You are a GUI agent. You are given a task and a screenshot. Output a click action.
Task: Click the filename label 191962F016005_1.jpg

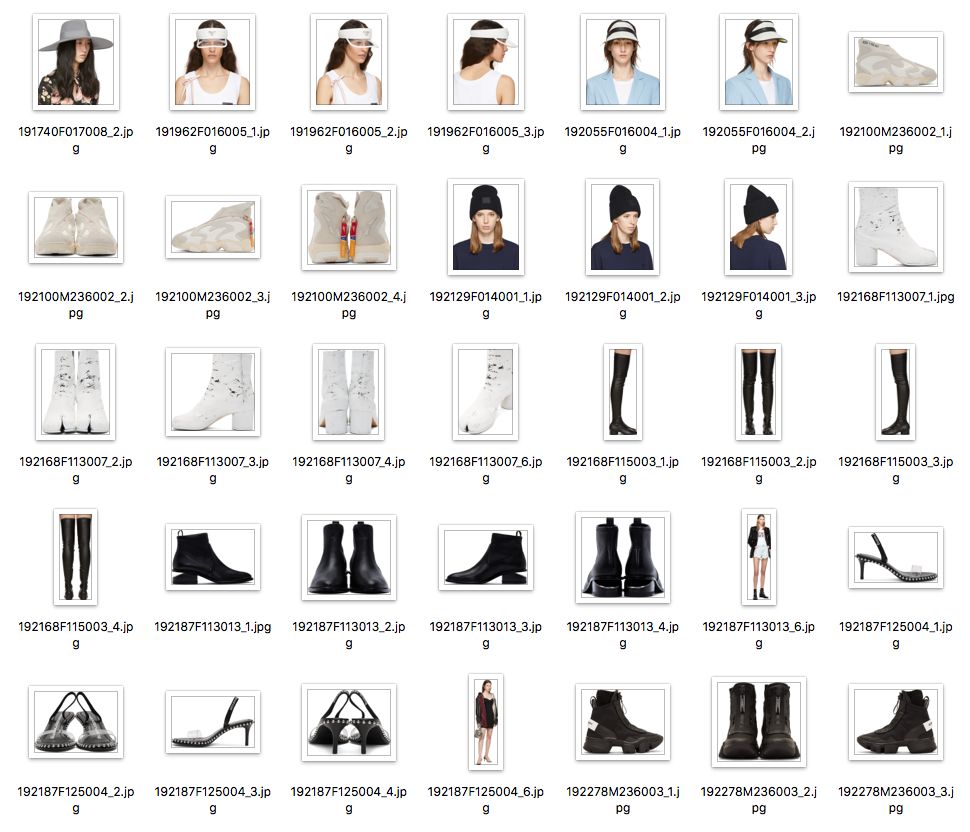(212, 140)
